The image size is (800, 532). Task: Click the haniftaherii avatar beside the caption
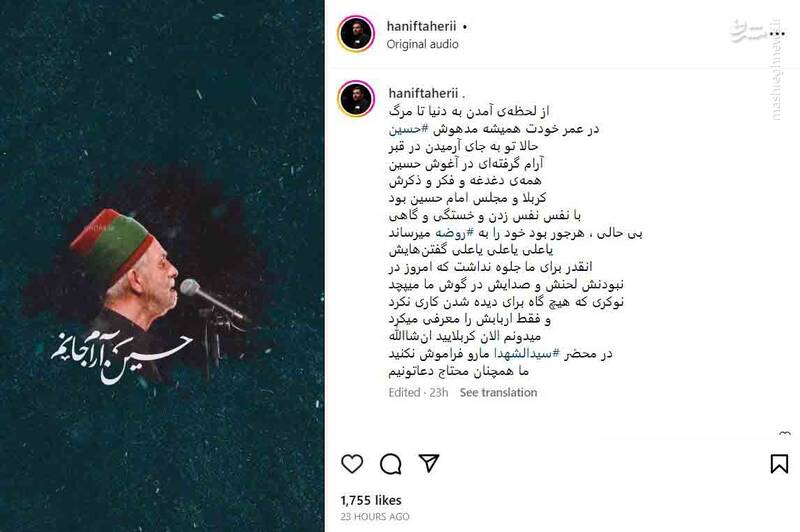click(x=356, y=98)
